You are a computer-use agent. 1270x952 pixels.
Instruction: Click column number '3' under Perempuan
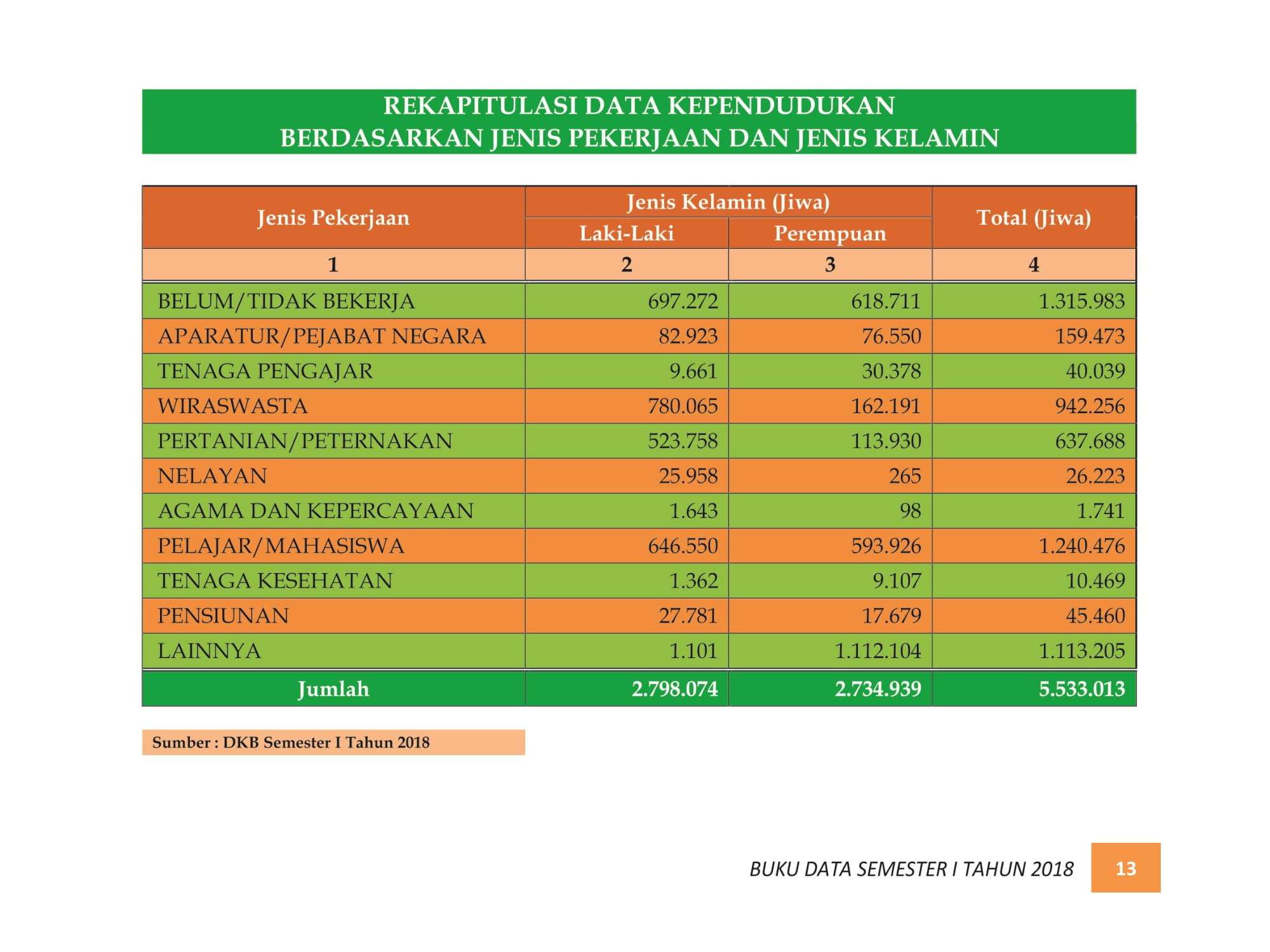point(830,265)
